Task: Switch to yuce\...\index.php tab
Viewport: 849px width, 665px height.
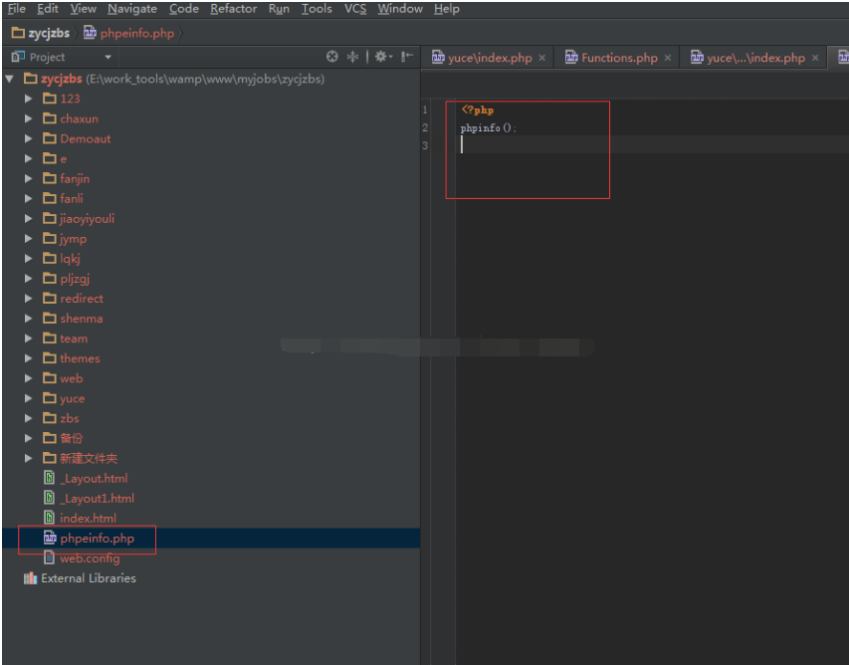Action: (x=755, y=57)
